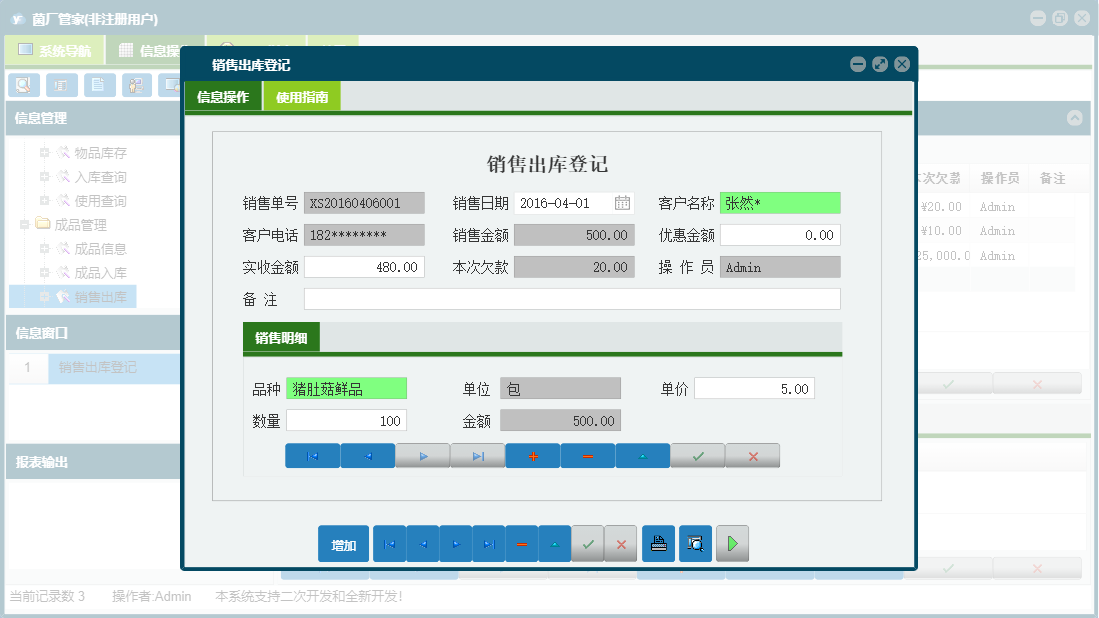Collapse the right panel with the chevron
Image resolution: width=1099 pixels, height=618 pixels.
click(x=1076, y=118)
